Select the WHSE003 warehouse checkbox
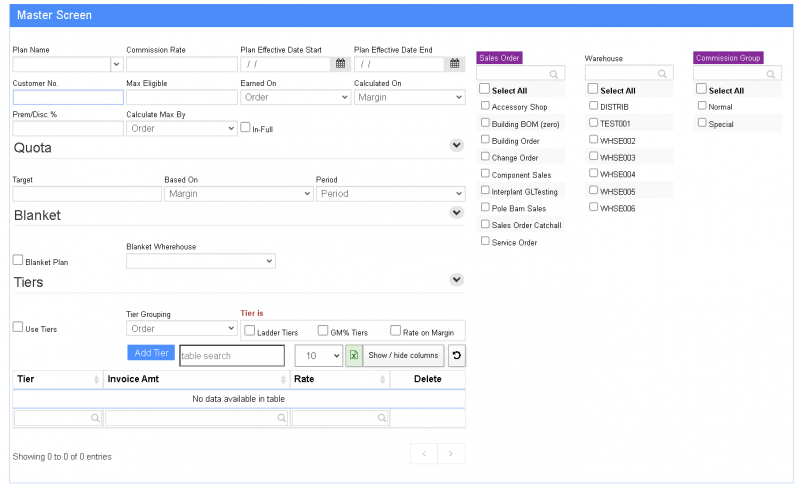Viewport: 800px width, 489px height. [x=594, y=157]
